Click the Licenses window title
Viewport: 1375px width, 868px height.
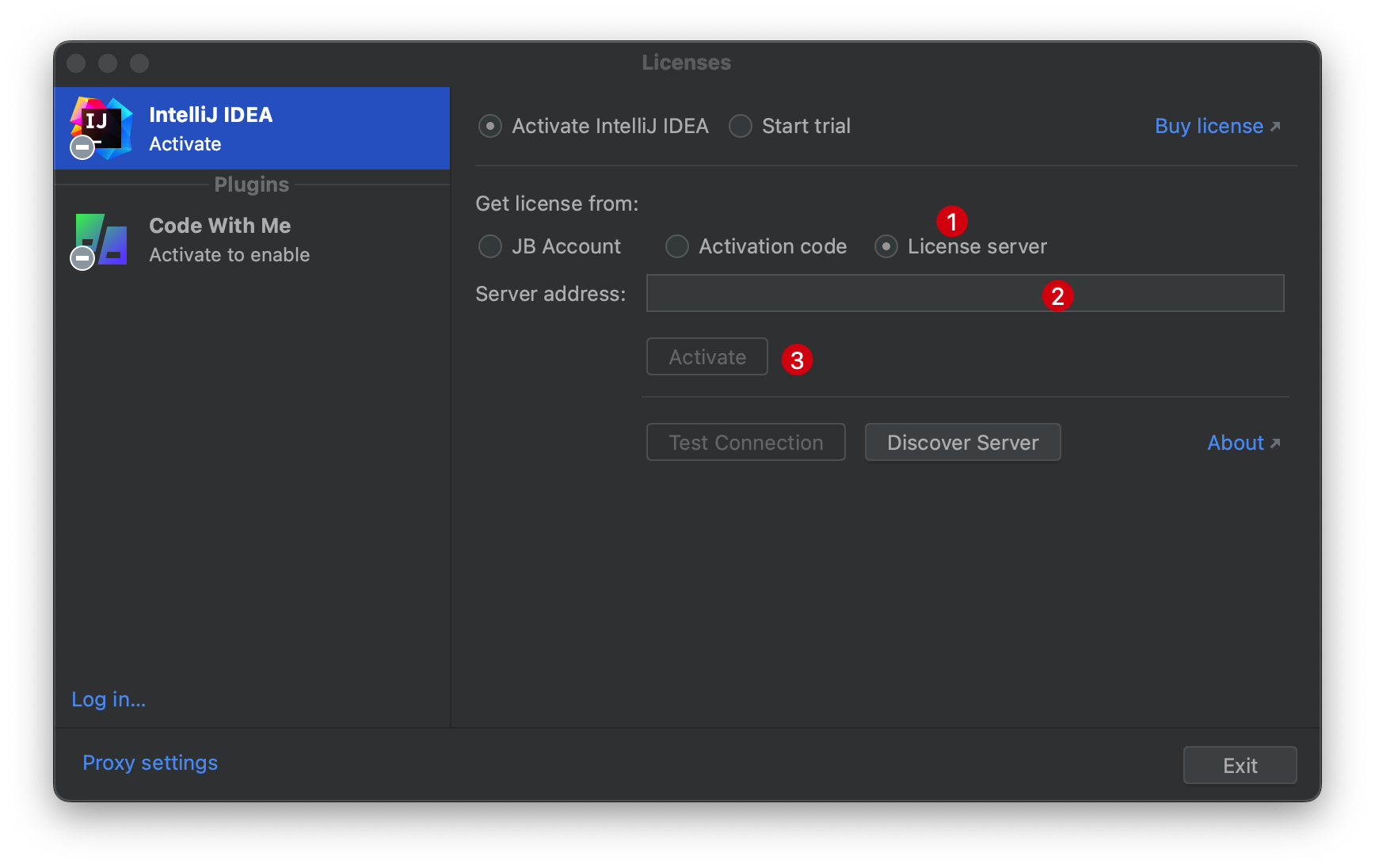click(687, 63)
